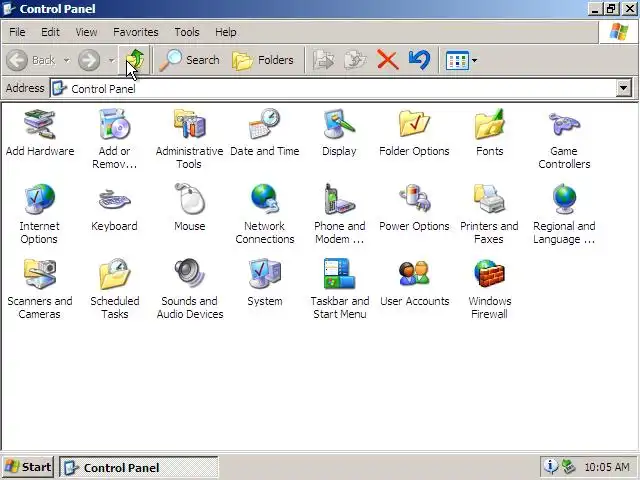640x480 pixels.
Task: Expand the Address bar dropdown arrow
Action: point(624,88)
